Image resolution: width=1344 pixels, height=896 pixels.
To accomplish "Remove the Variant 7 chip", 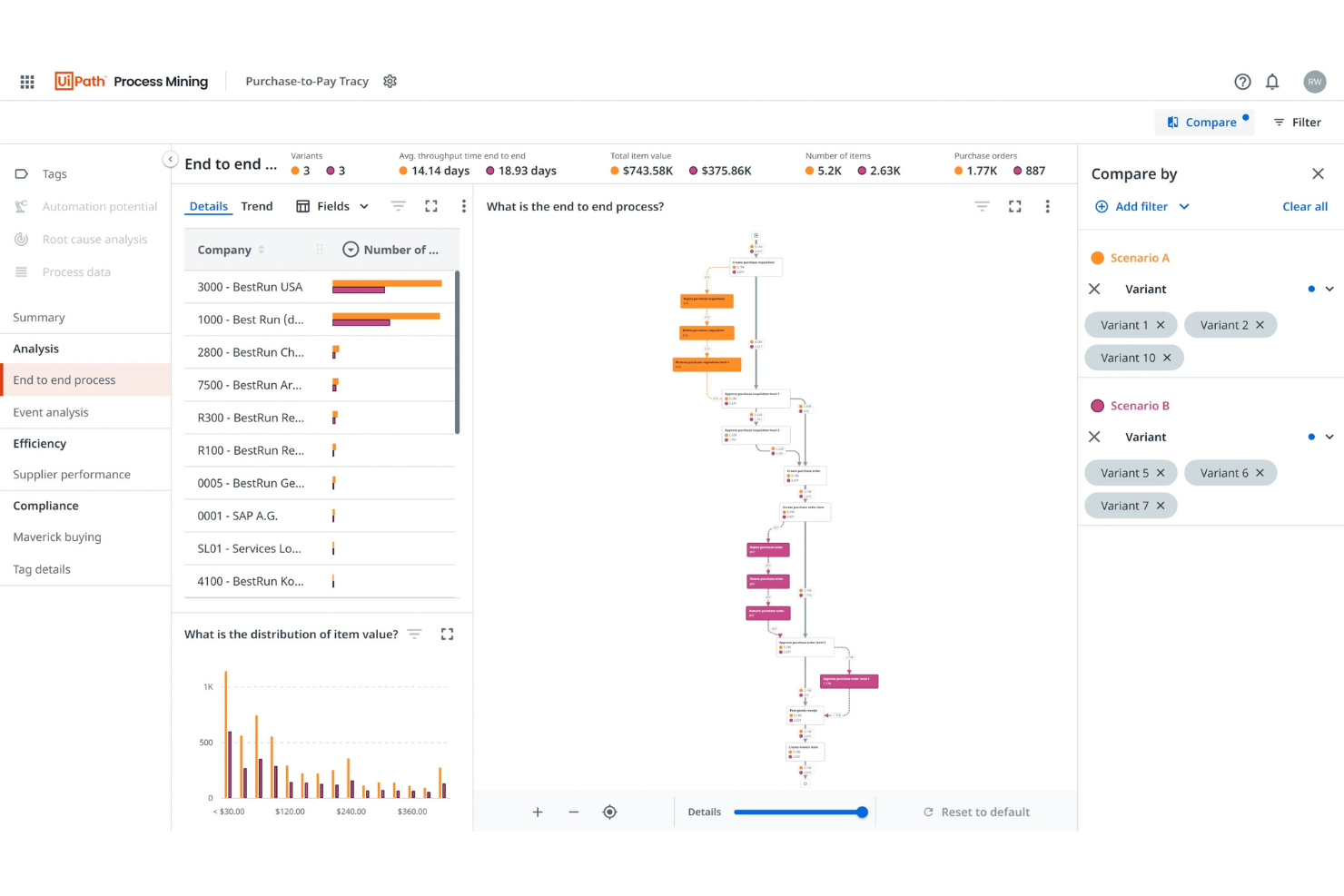I will 1161,506.
